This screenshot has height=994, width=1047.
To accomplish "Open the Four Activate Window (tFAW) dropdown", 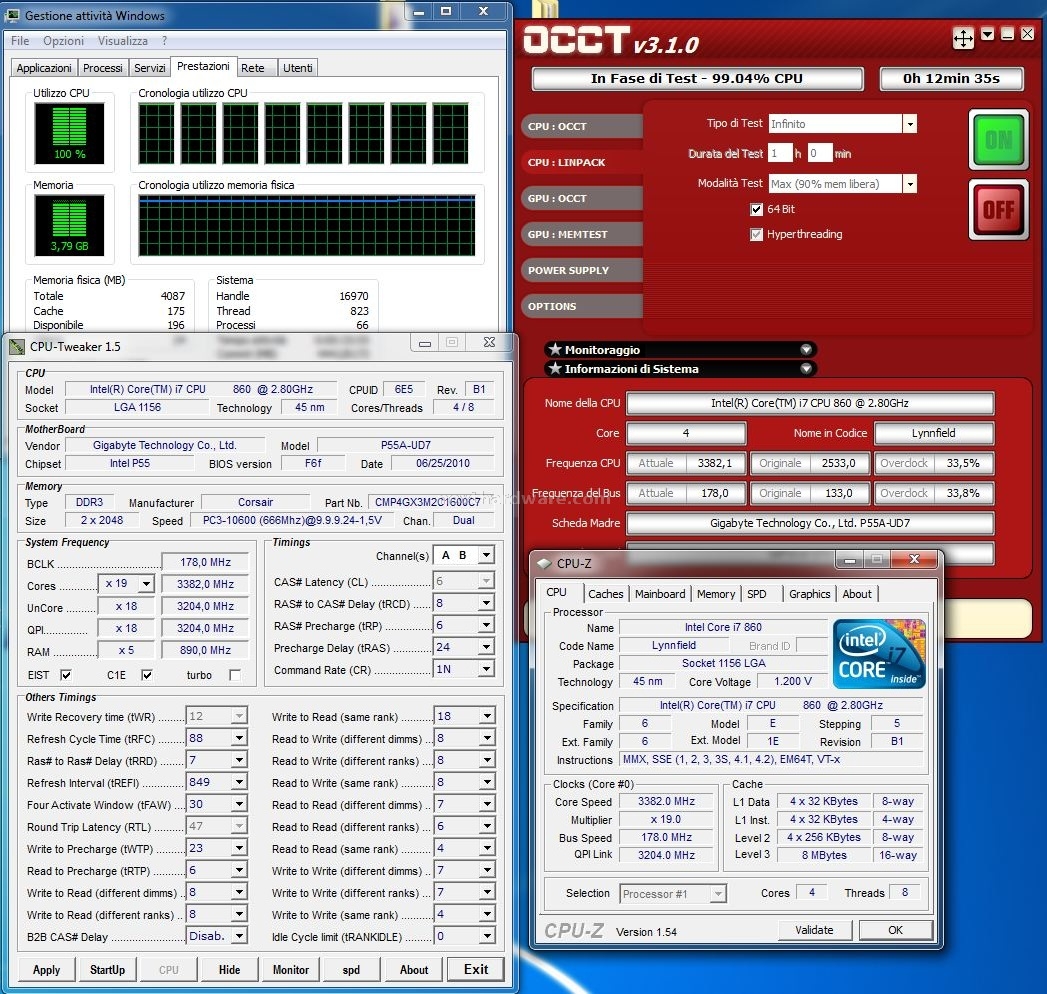I will (x=238, y=804).
